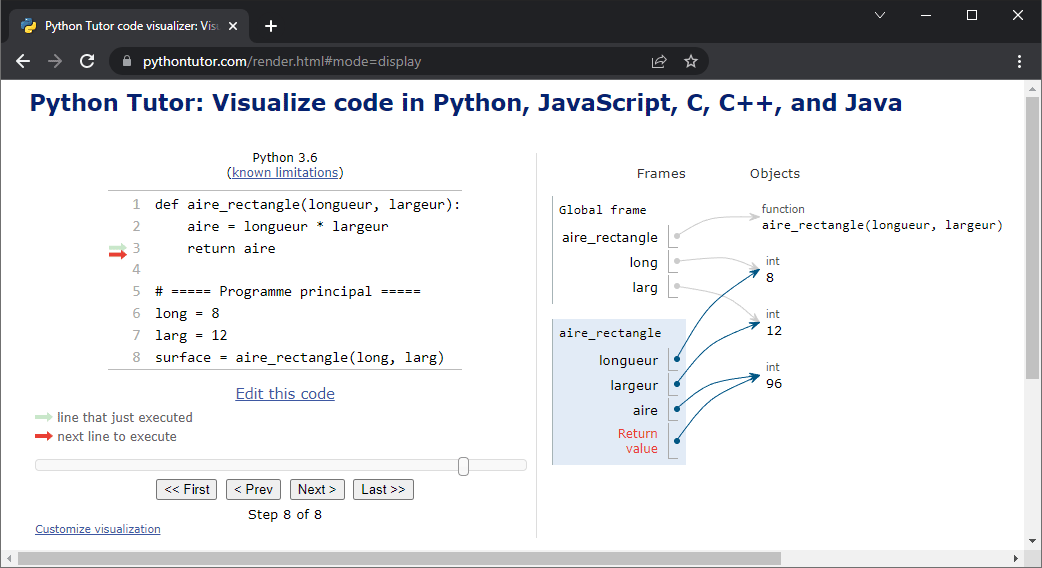Click the browser forward arrow
1042x568 pixels.
point(55,61)
